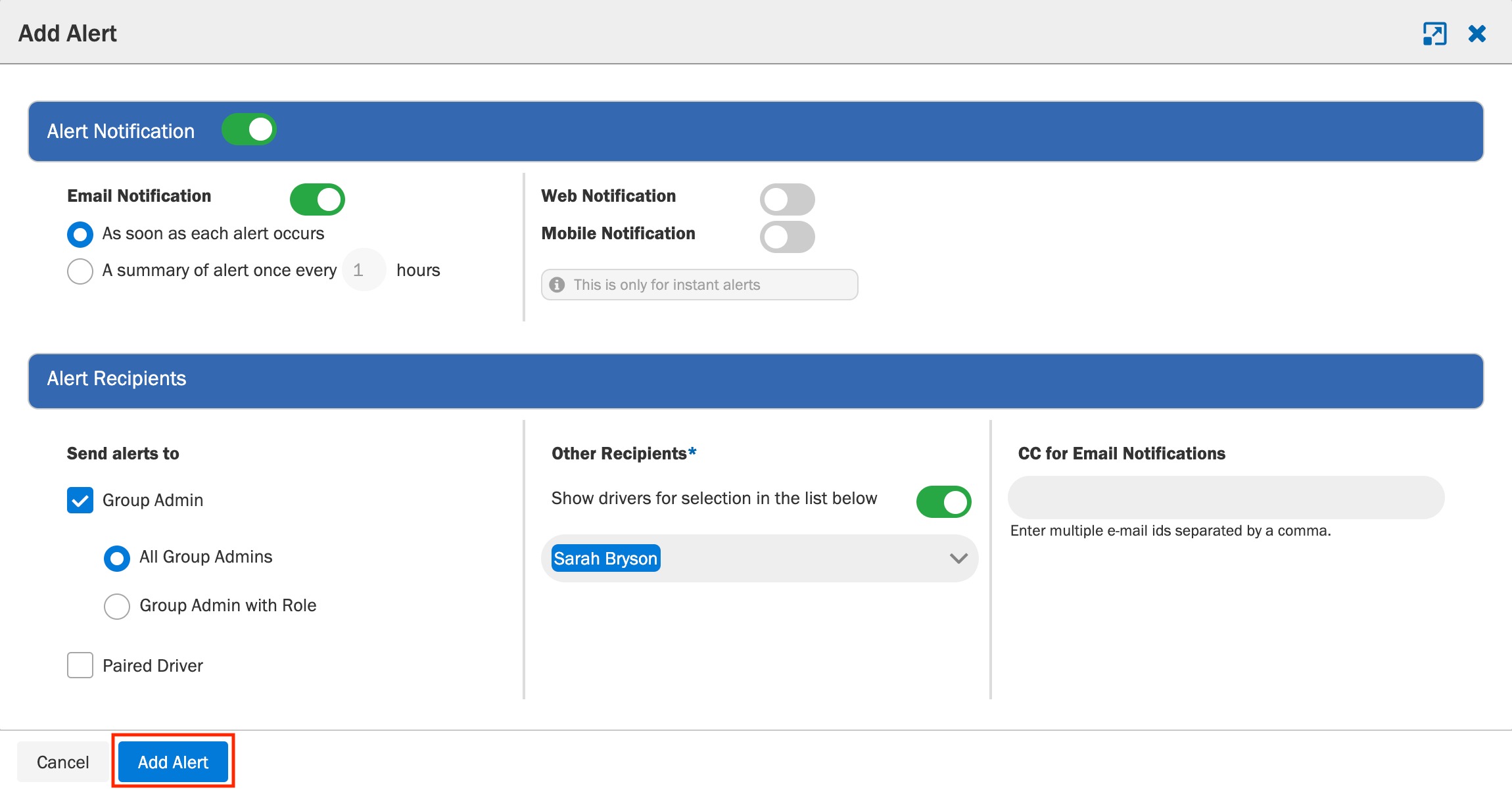Click the blue Add Alert button
The image size is (1512, 790).
pos(173,762)
